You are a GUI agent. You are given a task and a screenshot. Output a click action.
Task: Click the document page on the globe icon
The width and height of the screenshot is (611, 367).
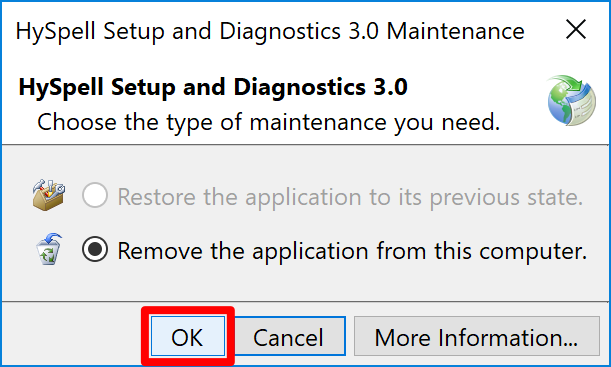click(582, 108)
